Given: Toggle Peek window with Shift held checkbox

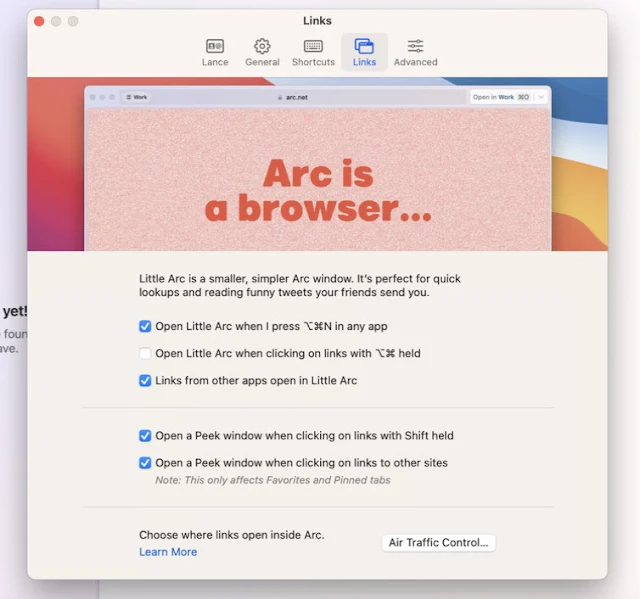Looking at the screenshot, I should click(x=145, y=435).
